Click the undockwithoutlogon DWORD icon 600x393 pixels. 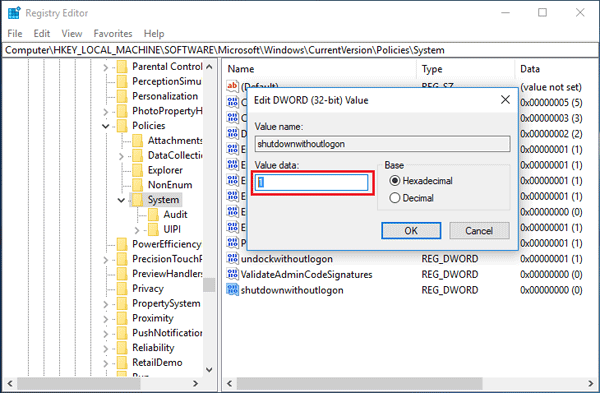232,259
